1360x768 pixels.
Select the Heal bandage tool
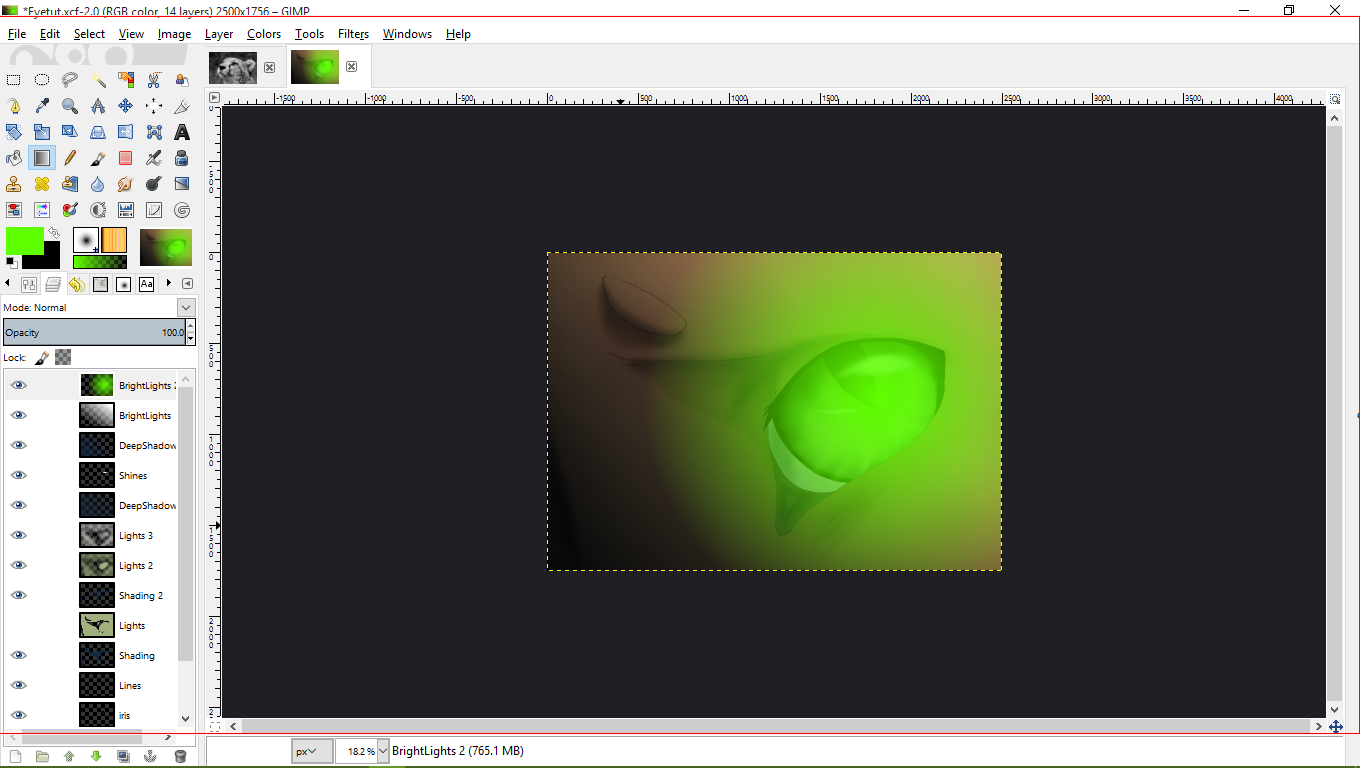(42, 184)
